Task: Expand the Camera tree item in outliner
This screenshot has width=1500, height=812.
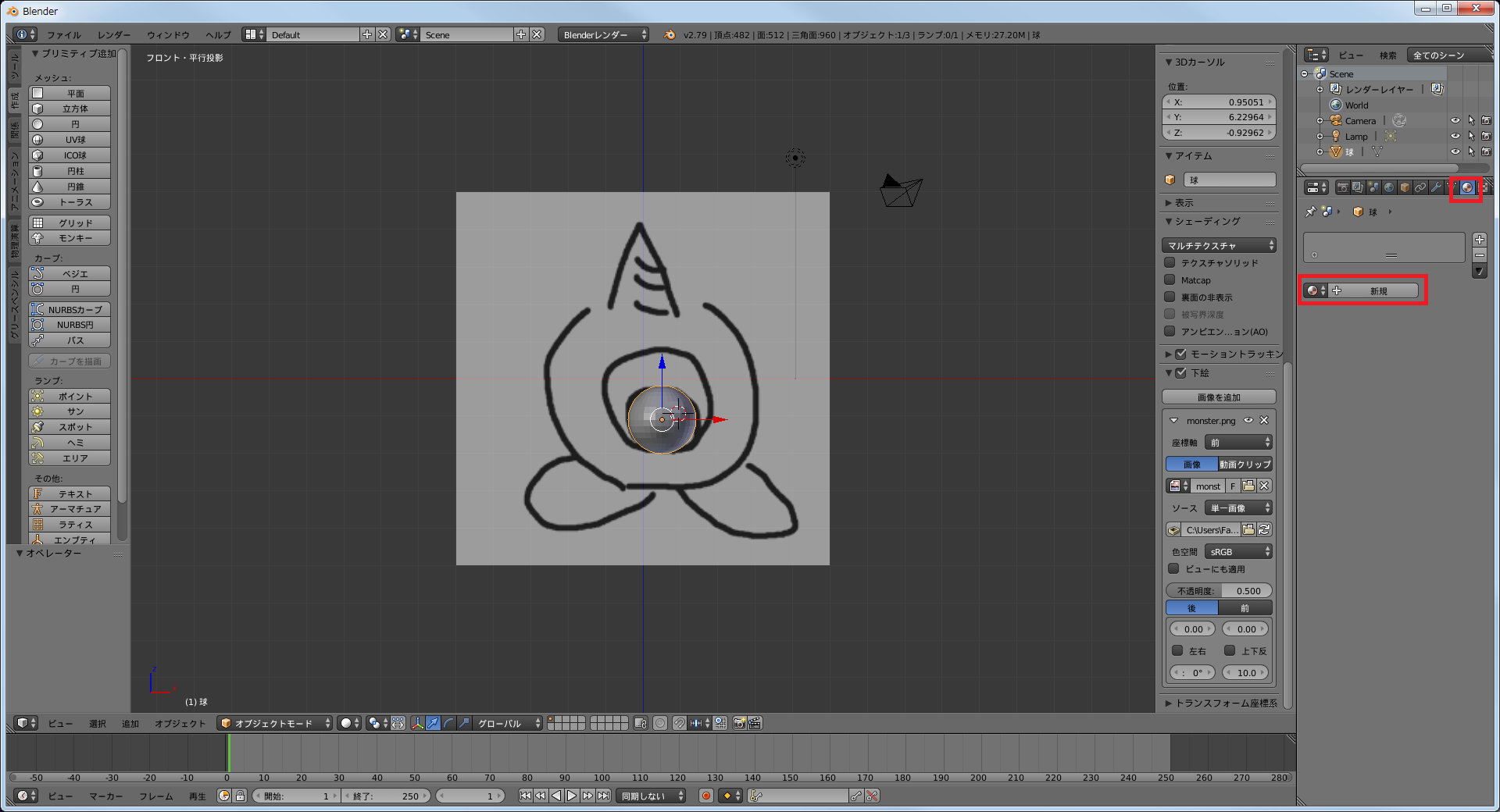Action: [x=1320, y=121]
